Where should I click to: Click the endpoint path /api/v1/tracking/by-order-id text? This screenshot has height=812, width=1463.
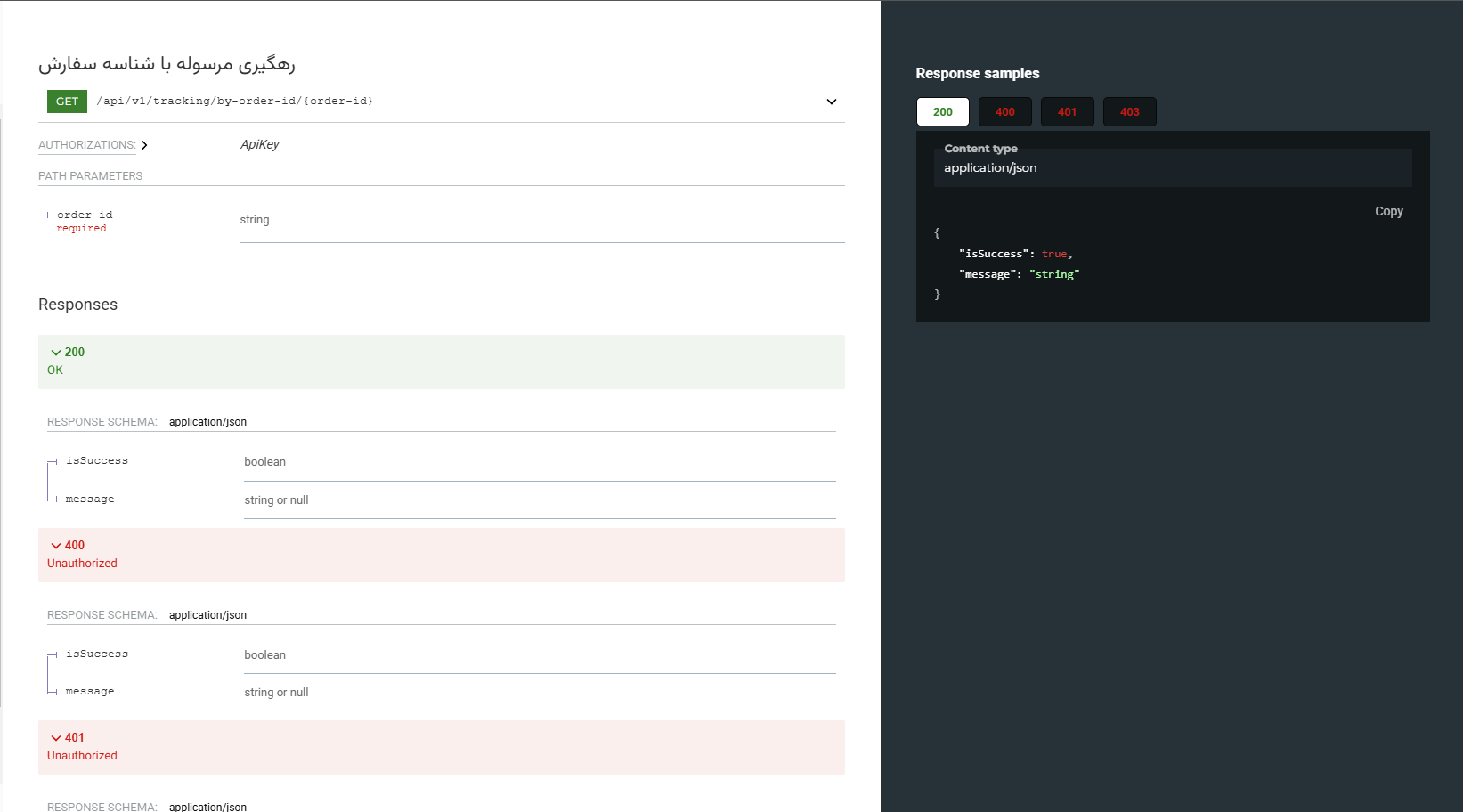coord(235,101)
